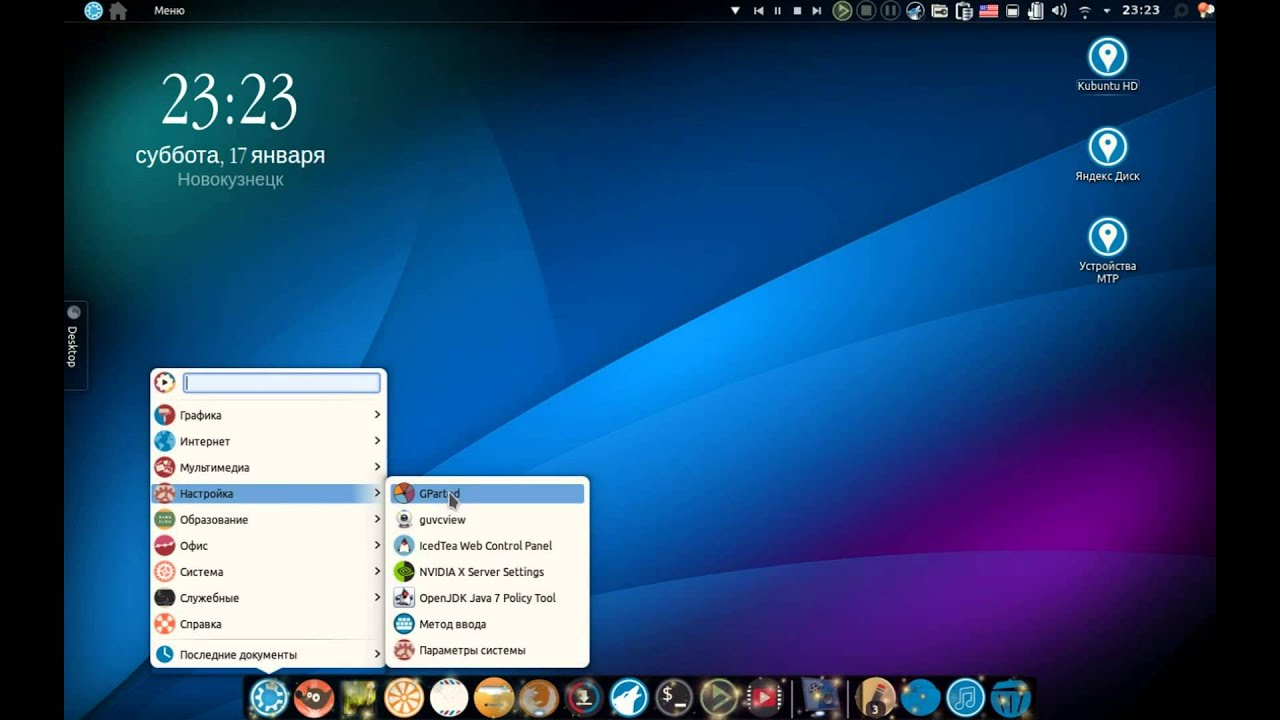Open the orange wheel app in dock
This screenshot has height=720, width=1280.
tap(404, 697)
